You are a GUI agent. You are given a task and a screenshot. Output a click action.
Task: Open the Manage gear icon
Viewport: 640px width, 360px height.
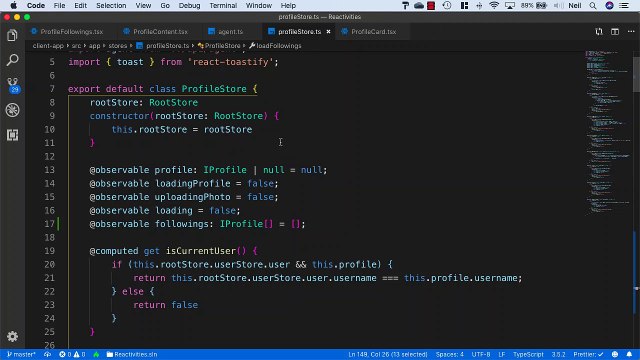click(x=12, y=336)
